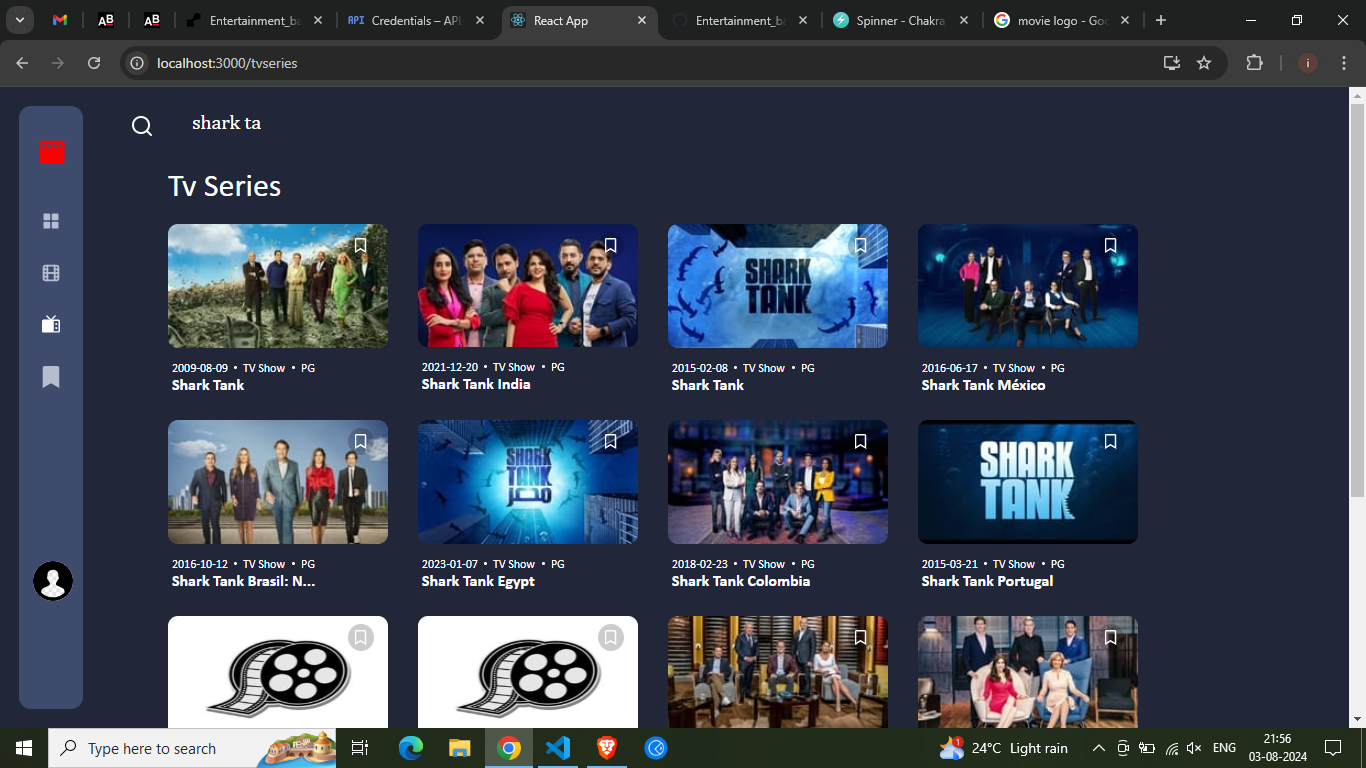
Task: Open the Windows Start menu
Action: coord(23,748)
